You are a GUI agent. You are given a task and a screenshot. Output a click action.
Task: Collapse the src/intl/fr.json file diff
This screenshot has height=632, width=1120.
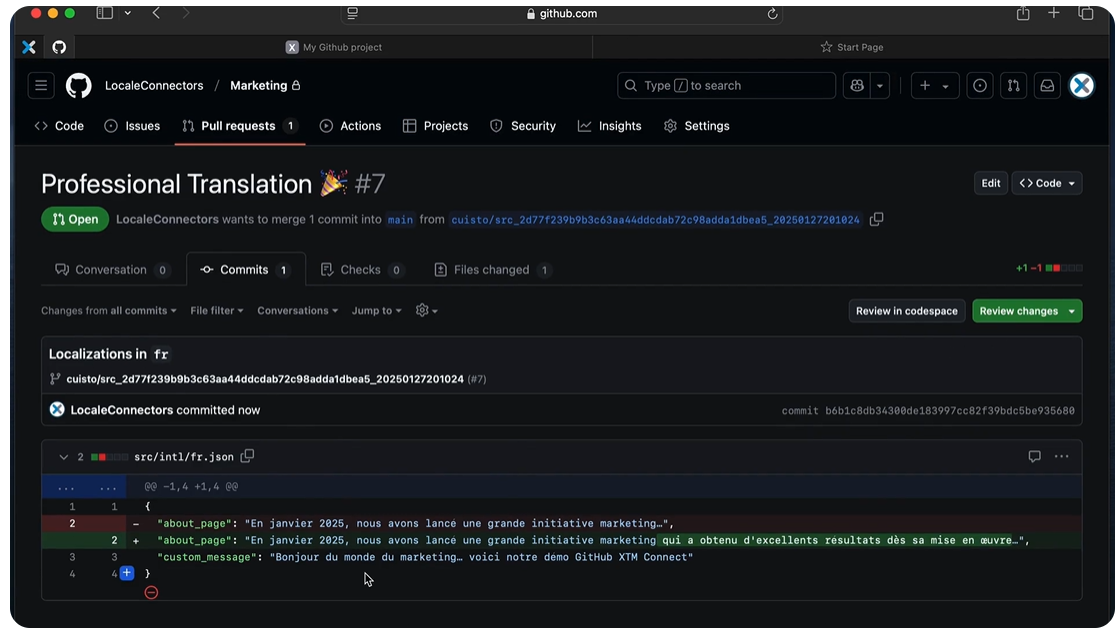pyautogui.click(x=64, y=457)
